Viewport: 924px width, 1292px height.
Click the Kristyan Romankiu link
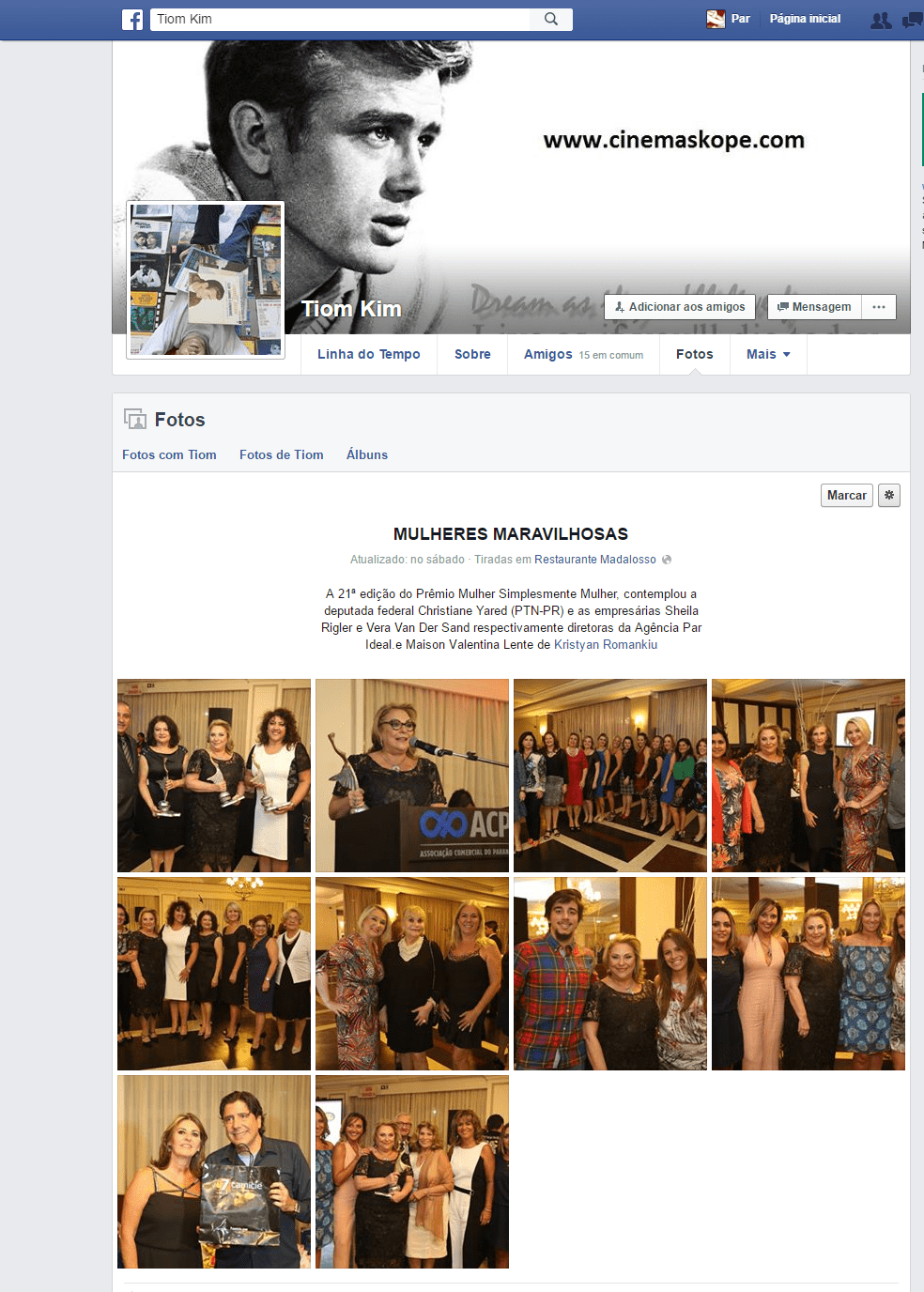point(606,644)
